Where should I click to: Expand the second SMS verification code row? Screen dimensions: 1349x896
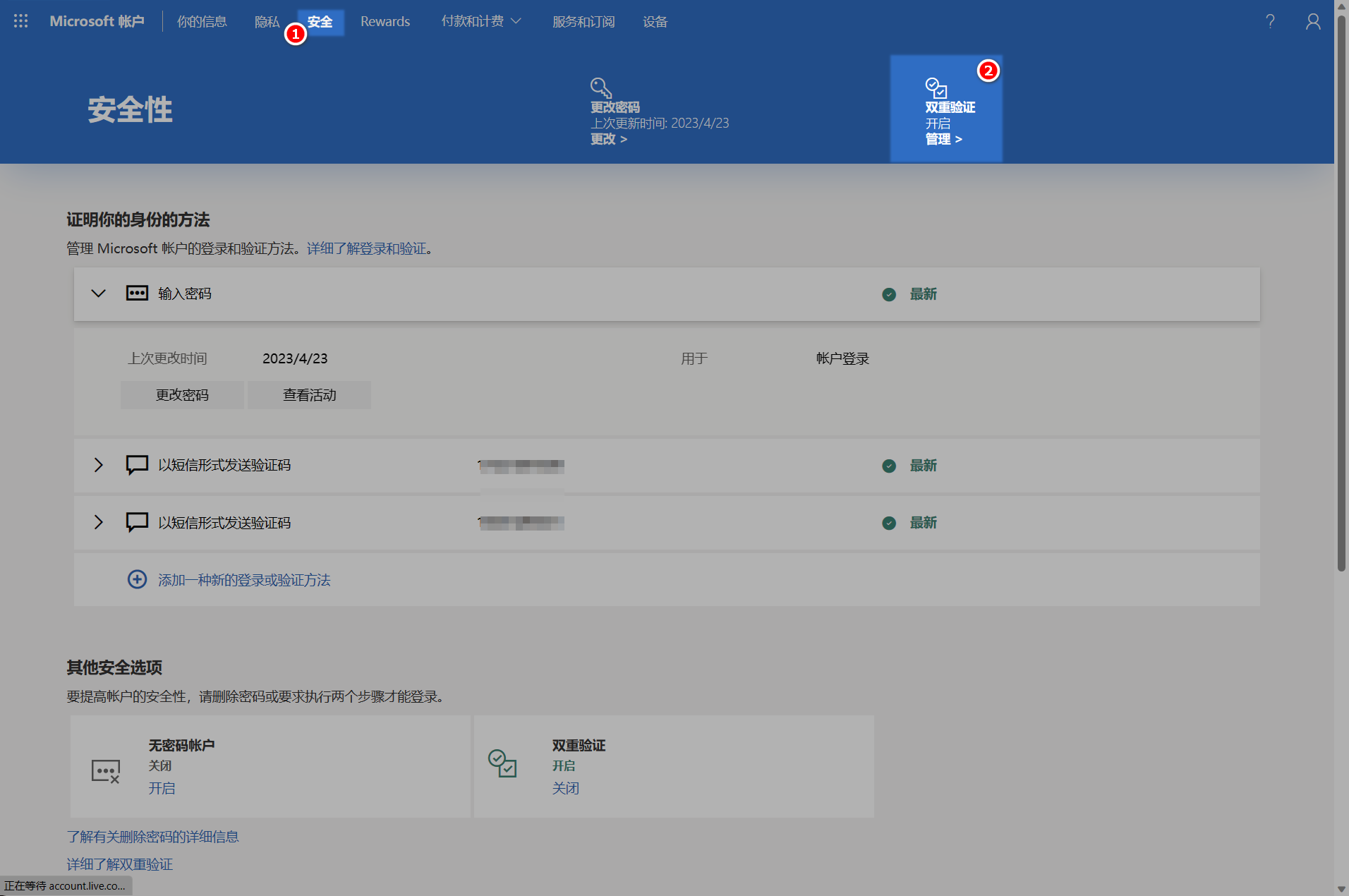[99, 522]
